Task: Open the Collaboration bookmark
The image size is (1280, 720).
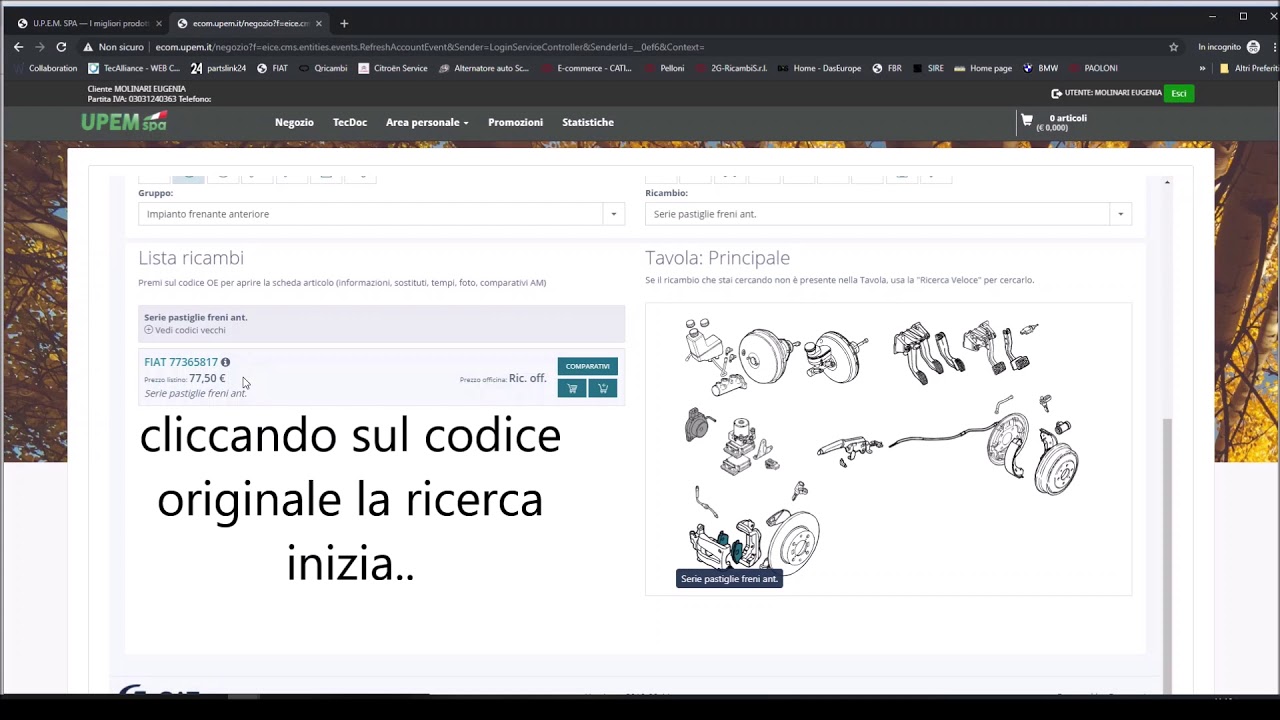Action: [45, 68]
